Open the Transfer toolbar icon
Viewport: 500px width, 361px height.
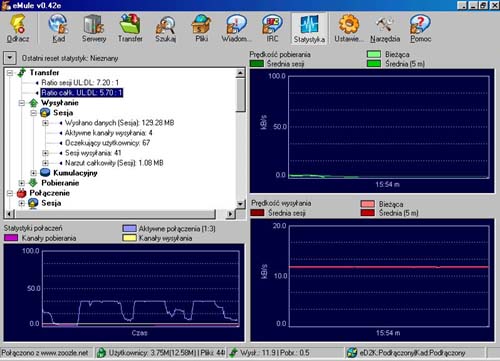130,24
